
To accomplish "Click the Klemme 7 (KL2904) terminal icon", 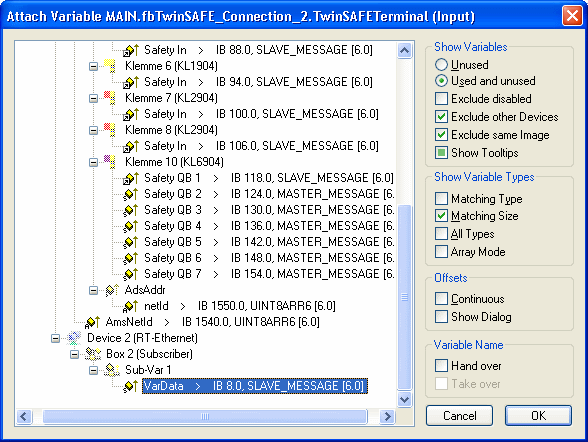I will point(110,98).
